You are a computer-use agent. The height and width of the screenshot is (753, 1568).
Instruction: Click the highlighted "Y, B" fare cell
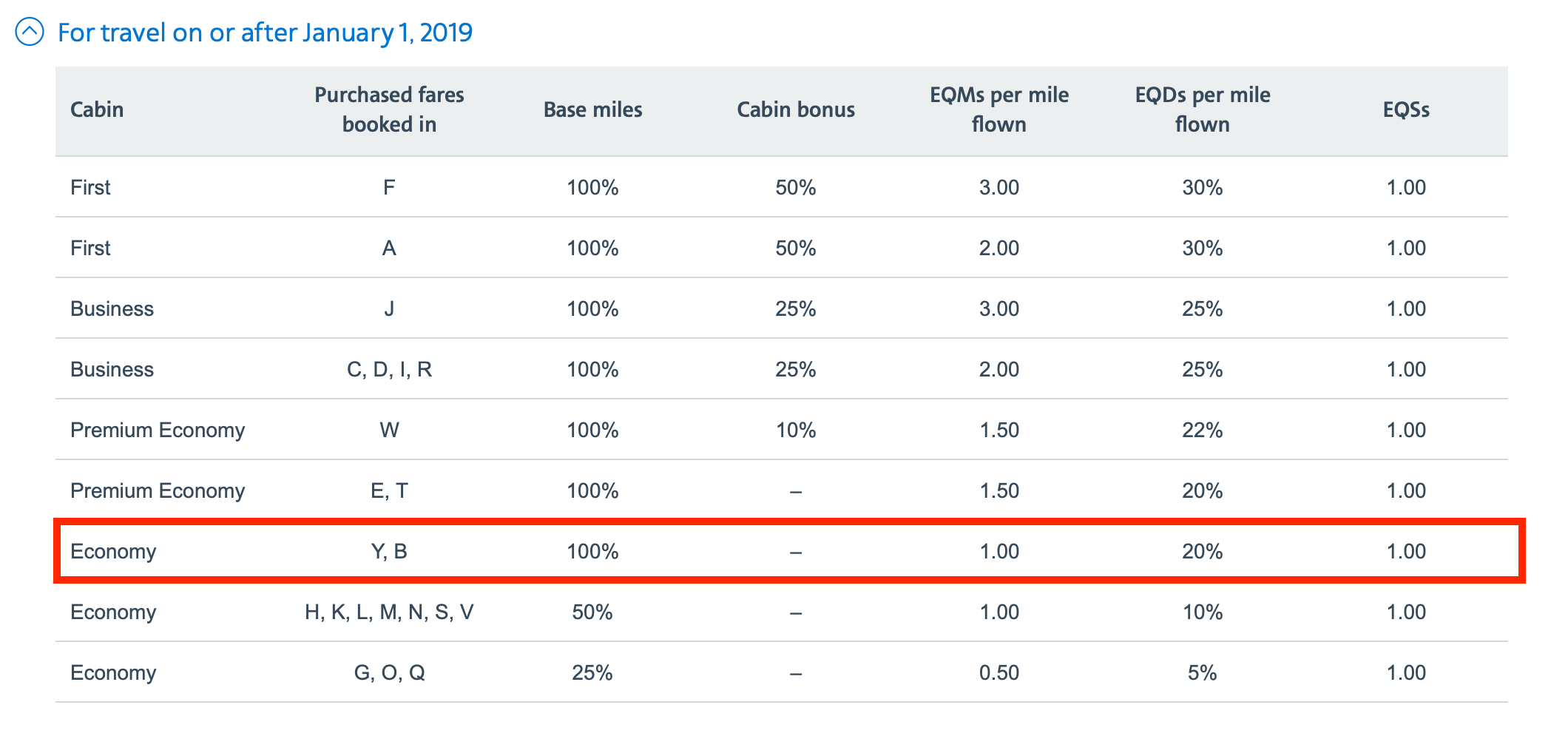tap(389, 551)
